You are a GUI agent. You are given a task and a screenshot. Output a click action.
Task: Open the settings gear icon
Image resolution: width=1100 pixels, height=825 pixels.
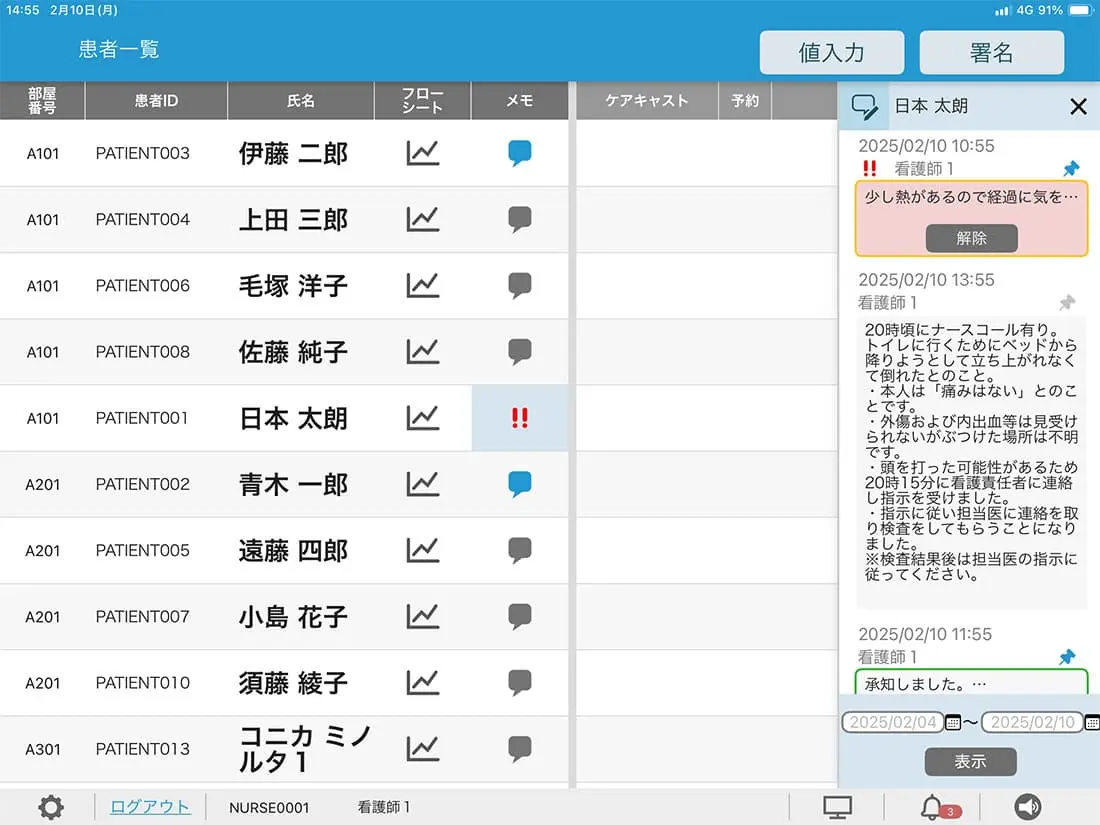(x=51, y=807)
